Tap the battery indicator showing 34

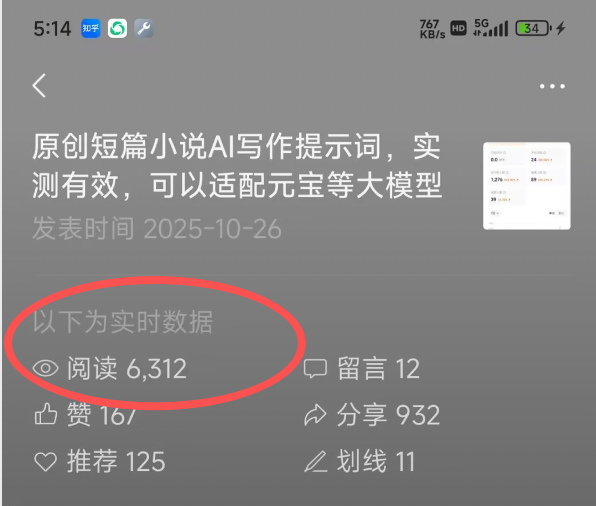(x=534, y=29)
